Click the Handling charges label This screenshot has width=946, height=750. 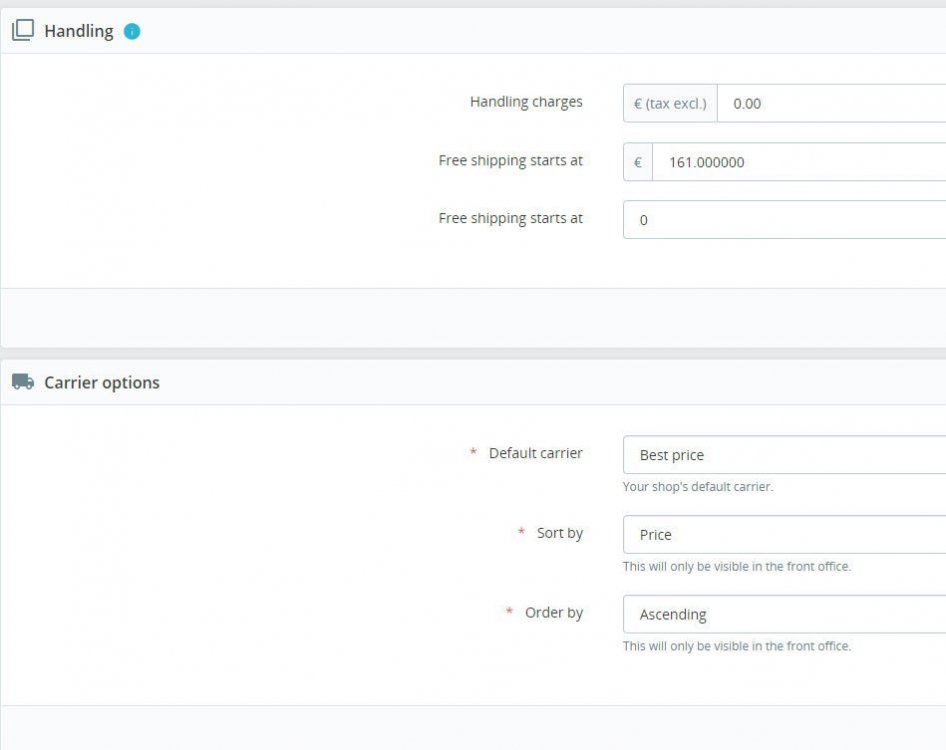coord(526,101)
